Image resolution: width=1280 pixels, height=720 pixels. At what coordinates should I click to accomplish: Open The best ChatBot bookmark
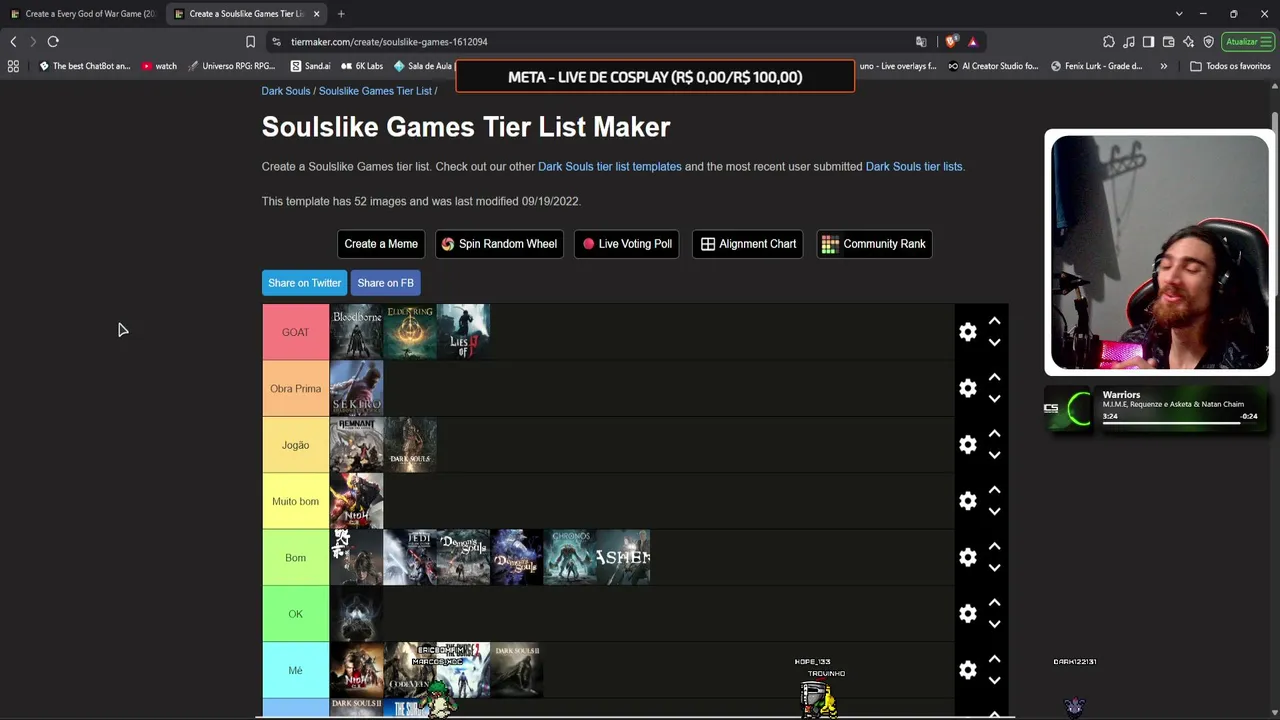point(84,66)
